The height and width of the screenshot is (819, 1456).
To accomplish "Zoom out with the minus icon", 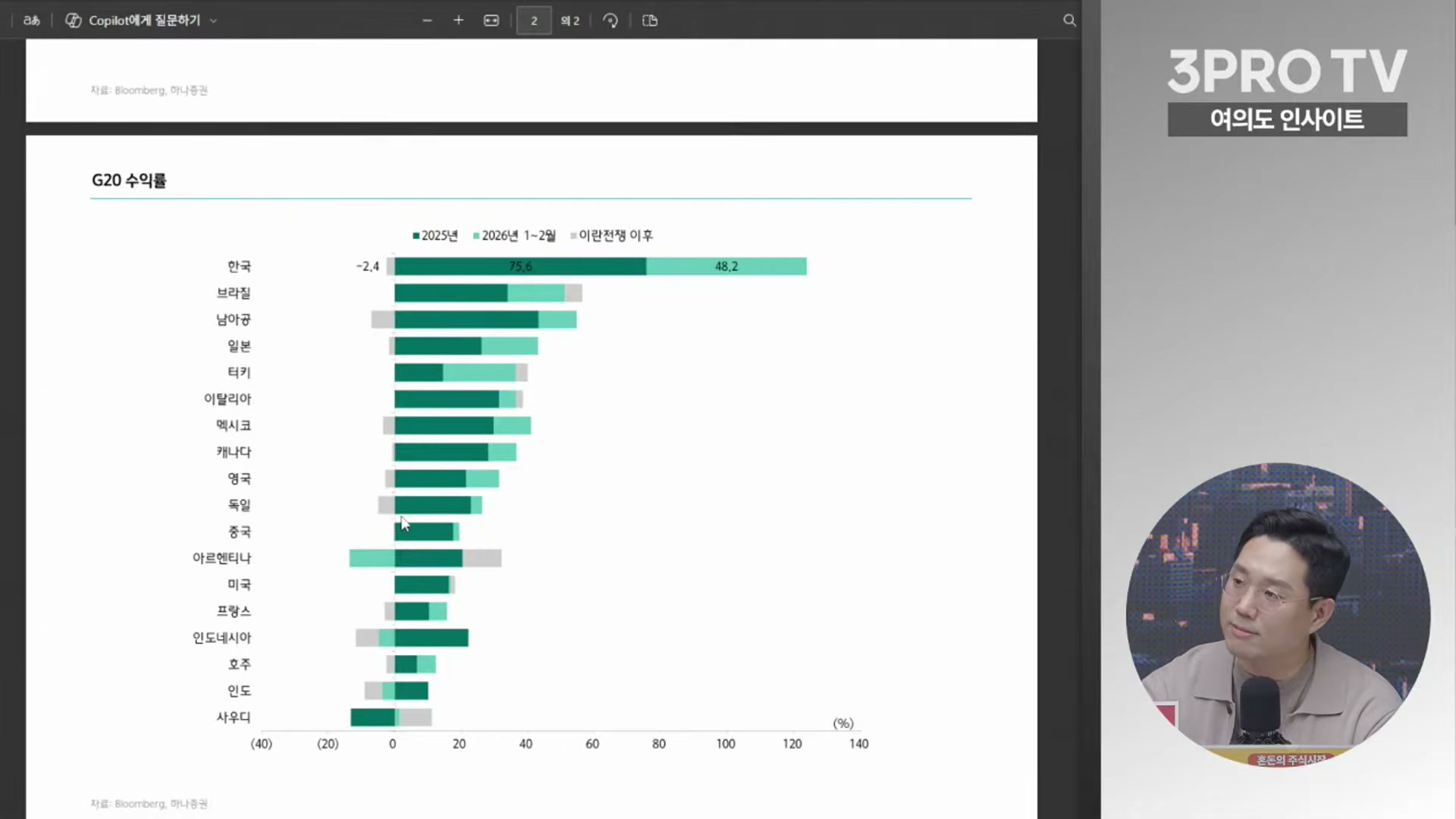I will pyautogui.click(x=427, y=20).
